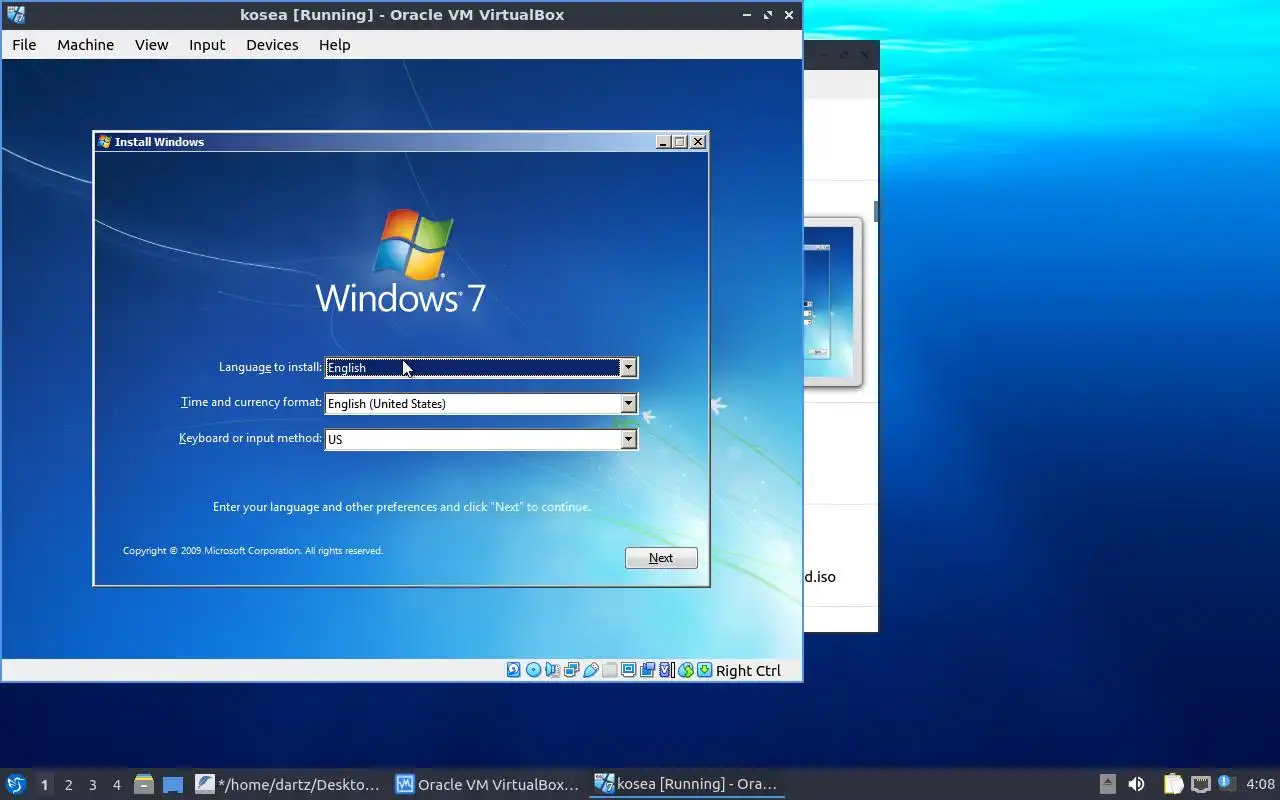Viewport: 1280px width, 800px height.
Task: Click the audio indicator in VM status bar
Action: (x=552, y=670)
